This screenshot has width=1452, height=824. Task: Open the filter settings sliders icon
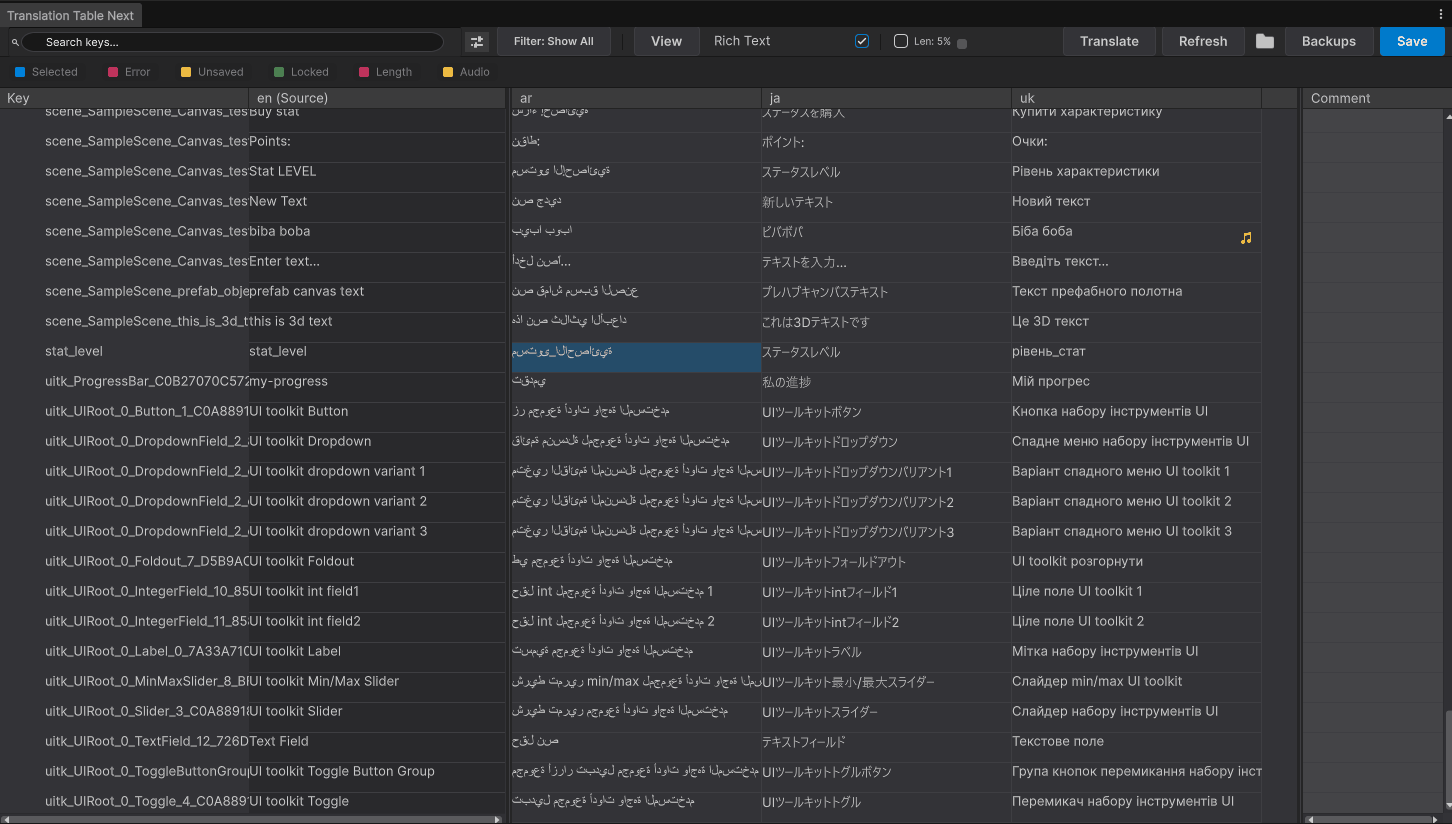tap(477, 41)
